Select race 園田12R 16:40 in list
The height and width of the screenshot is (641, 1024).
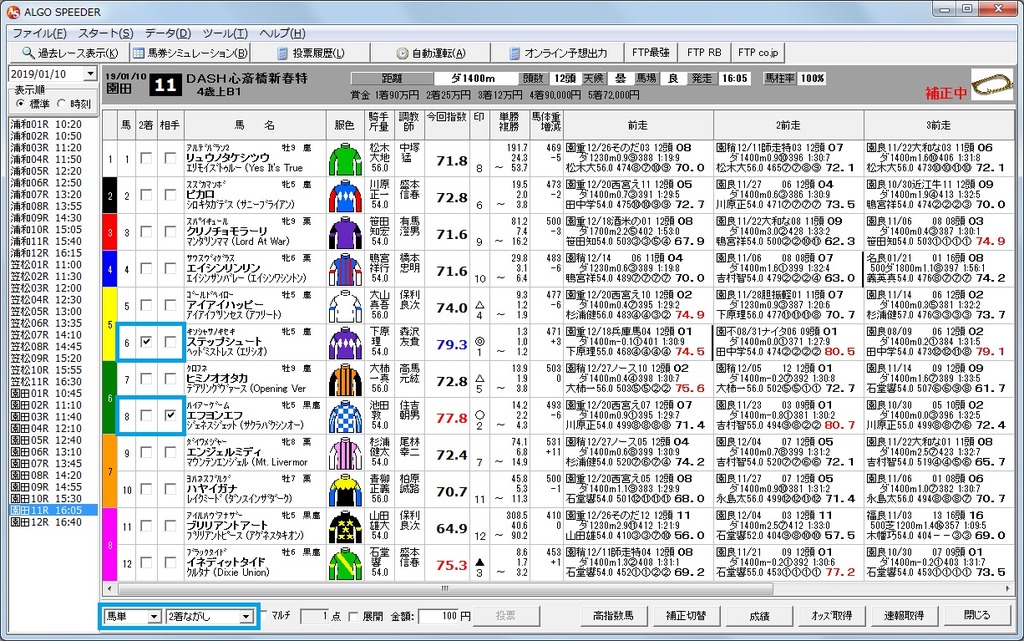click(46, 522)
